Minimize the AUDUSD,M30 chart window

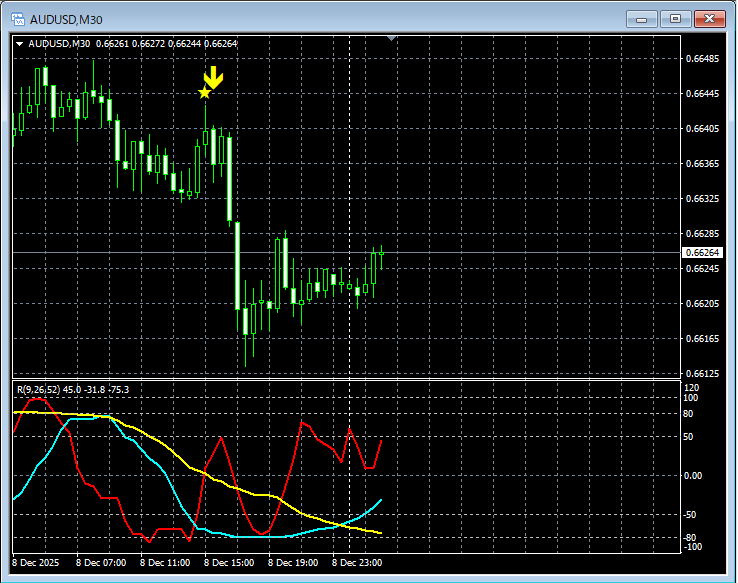click(640, 18)
